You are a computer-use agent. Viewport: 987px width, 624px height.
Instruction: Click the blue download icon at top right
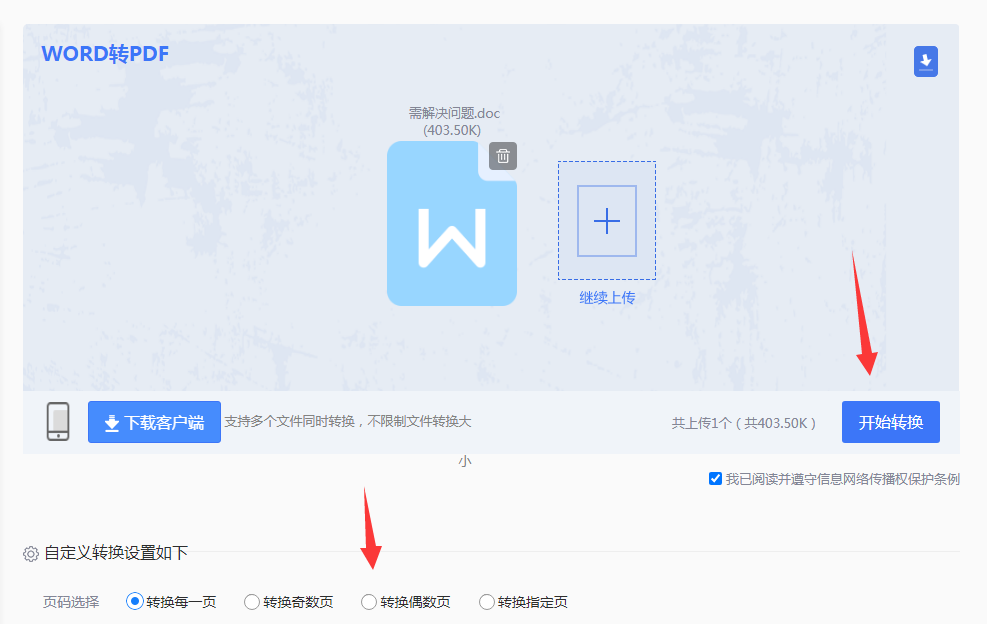coord(925,61)
